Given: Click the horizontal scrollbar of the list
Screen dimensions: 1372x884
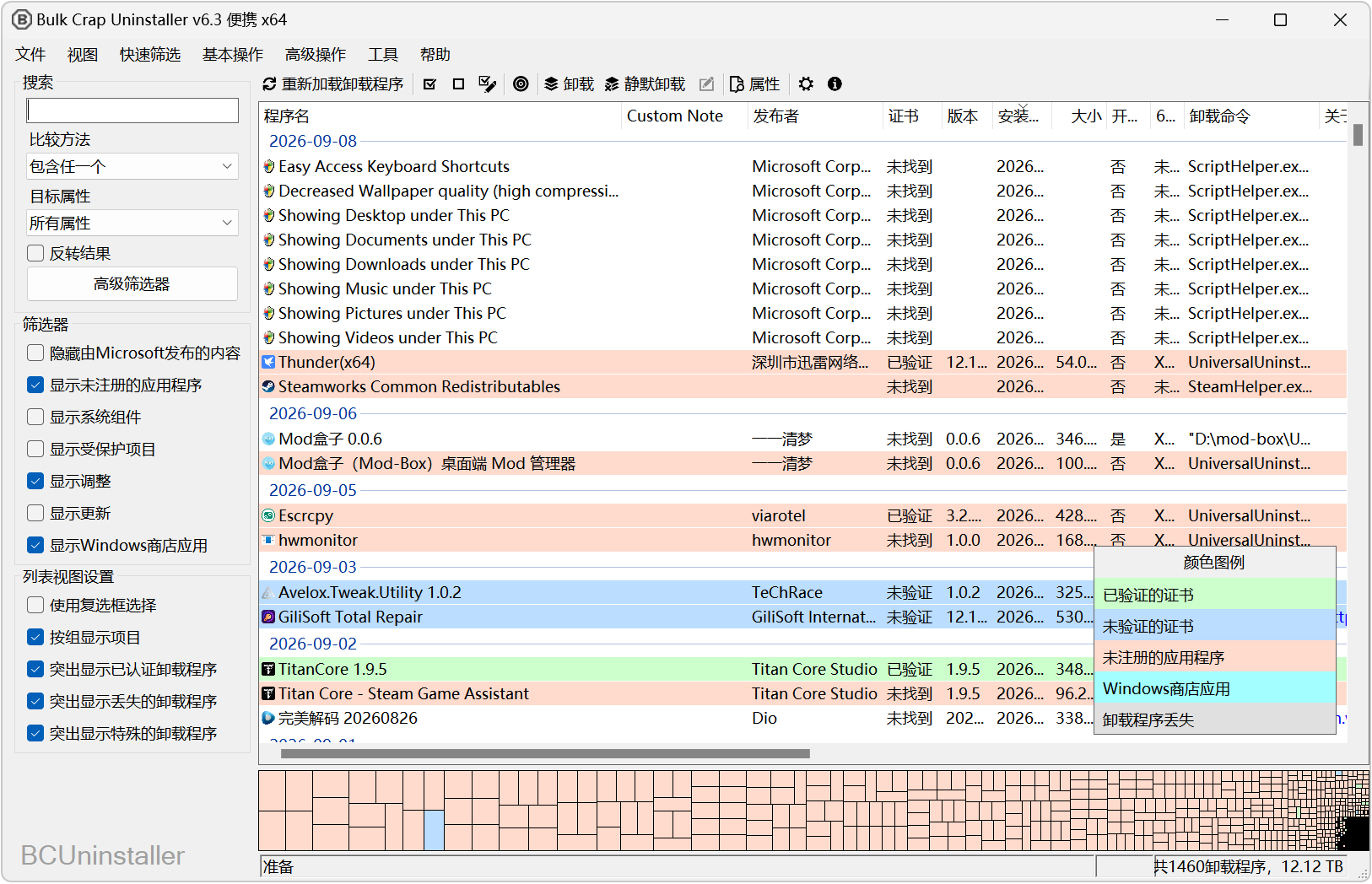Looking at the screenshot, I should click(x=545, y=754).
